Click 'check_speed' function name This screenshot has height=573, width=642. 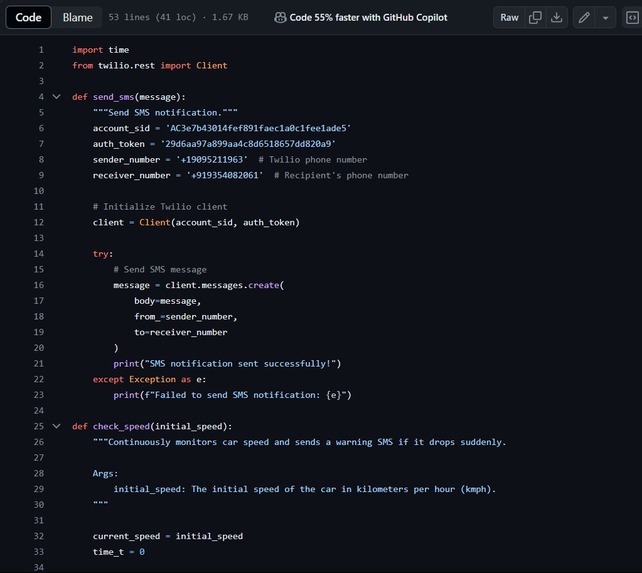[121, 426]
